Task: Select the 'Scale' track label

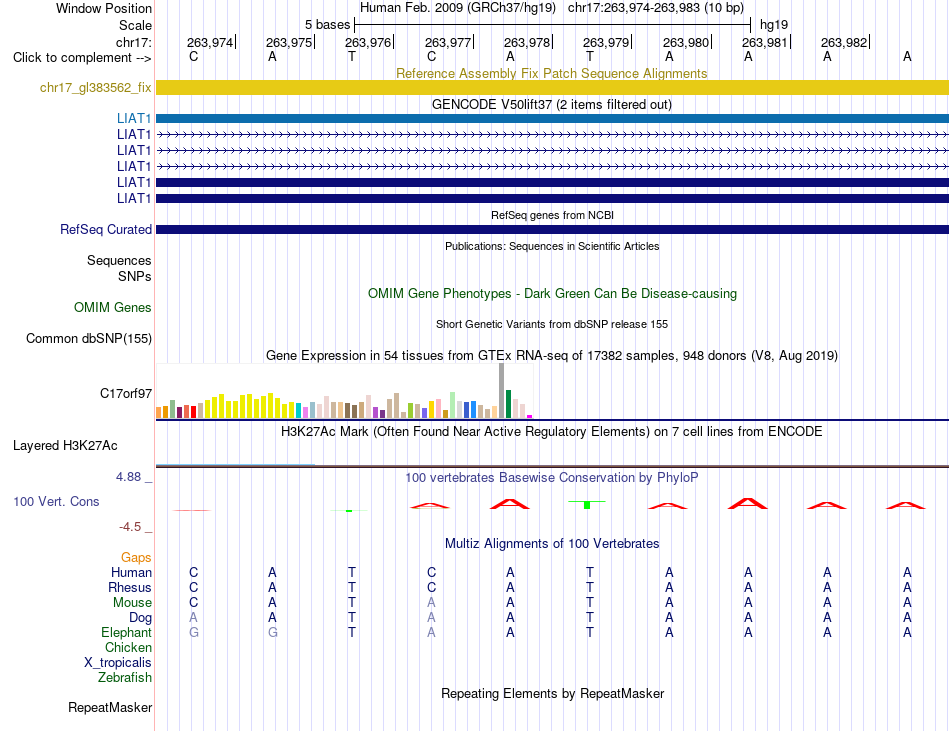Action: [135, 25]
